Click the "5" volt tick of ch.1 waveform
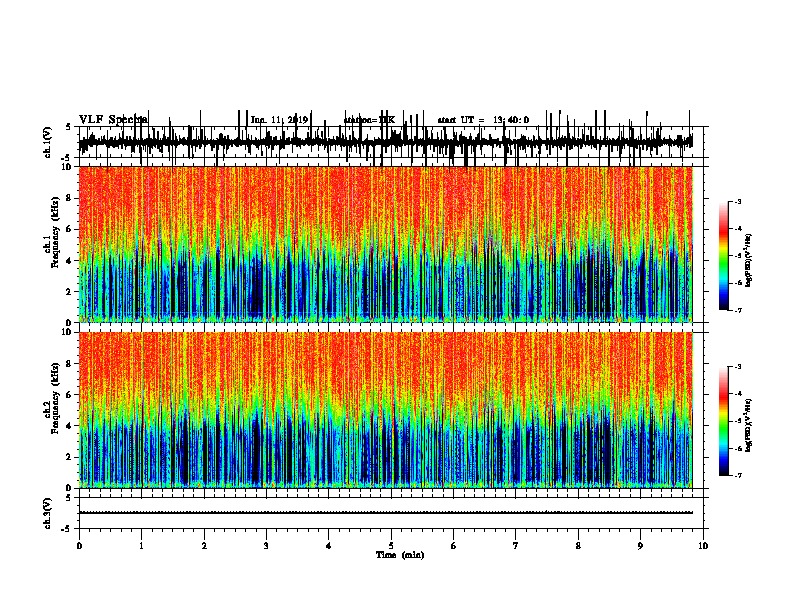Screen dimensions: 792x612 tap(68, 127)
